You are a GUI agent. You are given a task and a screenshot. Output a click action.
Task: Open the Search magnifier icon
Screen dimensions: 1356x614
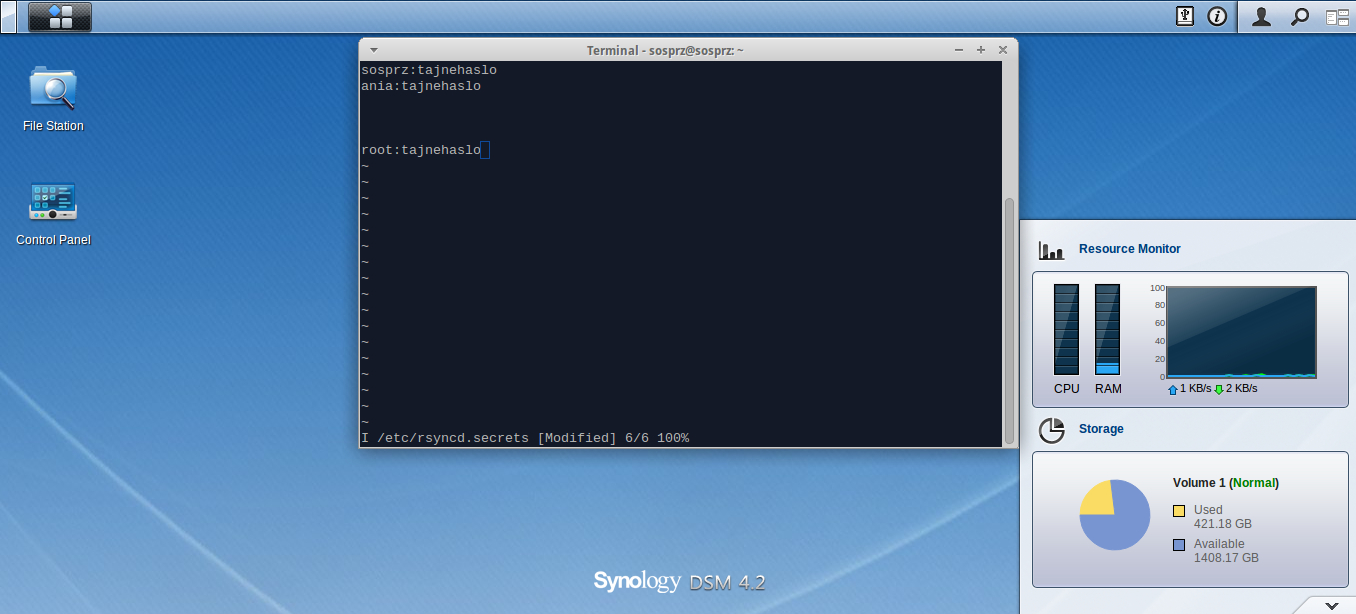click(x=1300, y=16)
